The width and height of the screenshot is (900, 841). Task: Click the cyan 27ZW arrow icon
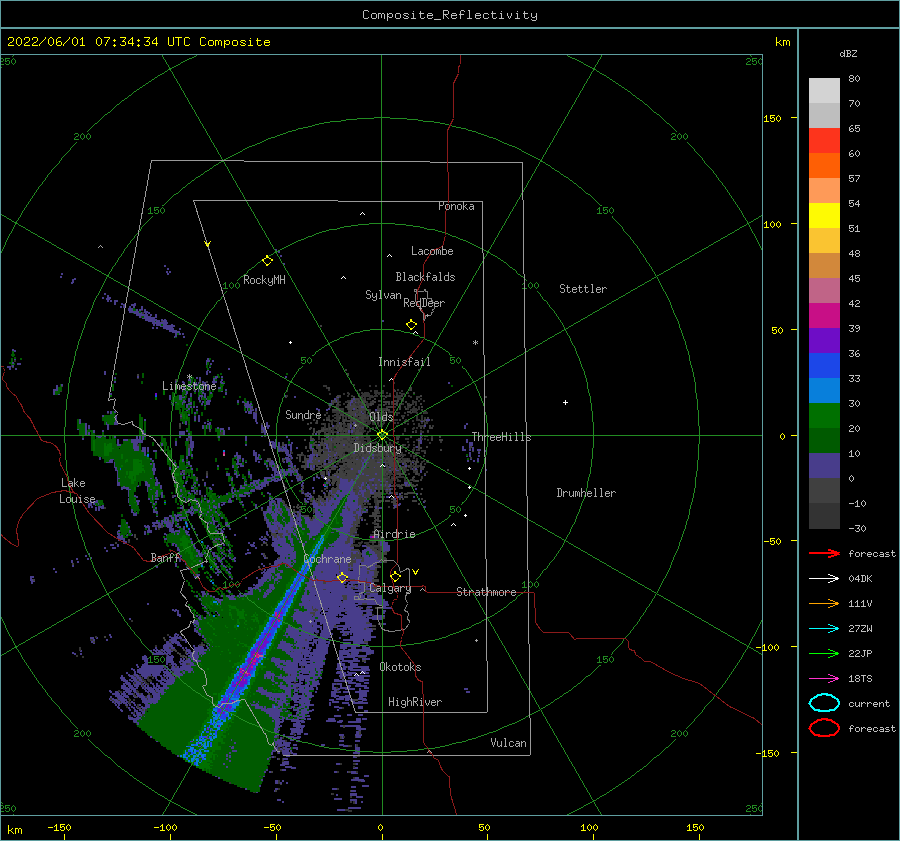coord(824,629)
